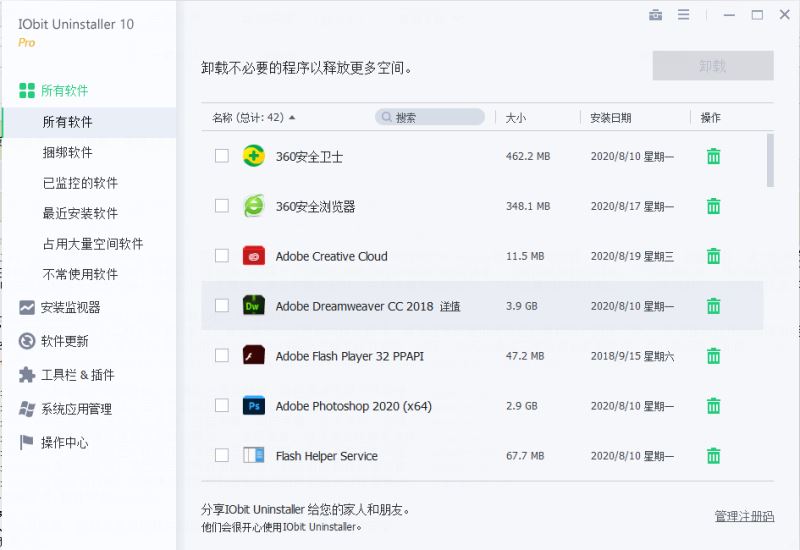Tick the Adobe Creative Cloud checkbox
The image size is (800, 550).
pyautogui.click(x=222, y=256)
